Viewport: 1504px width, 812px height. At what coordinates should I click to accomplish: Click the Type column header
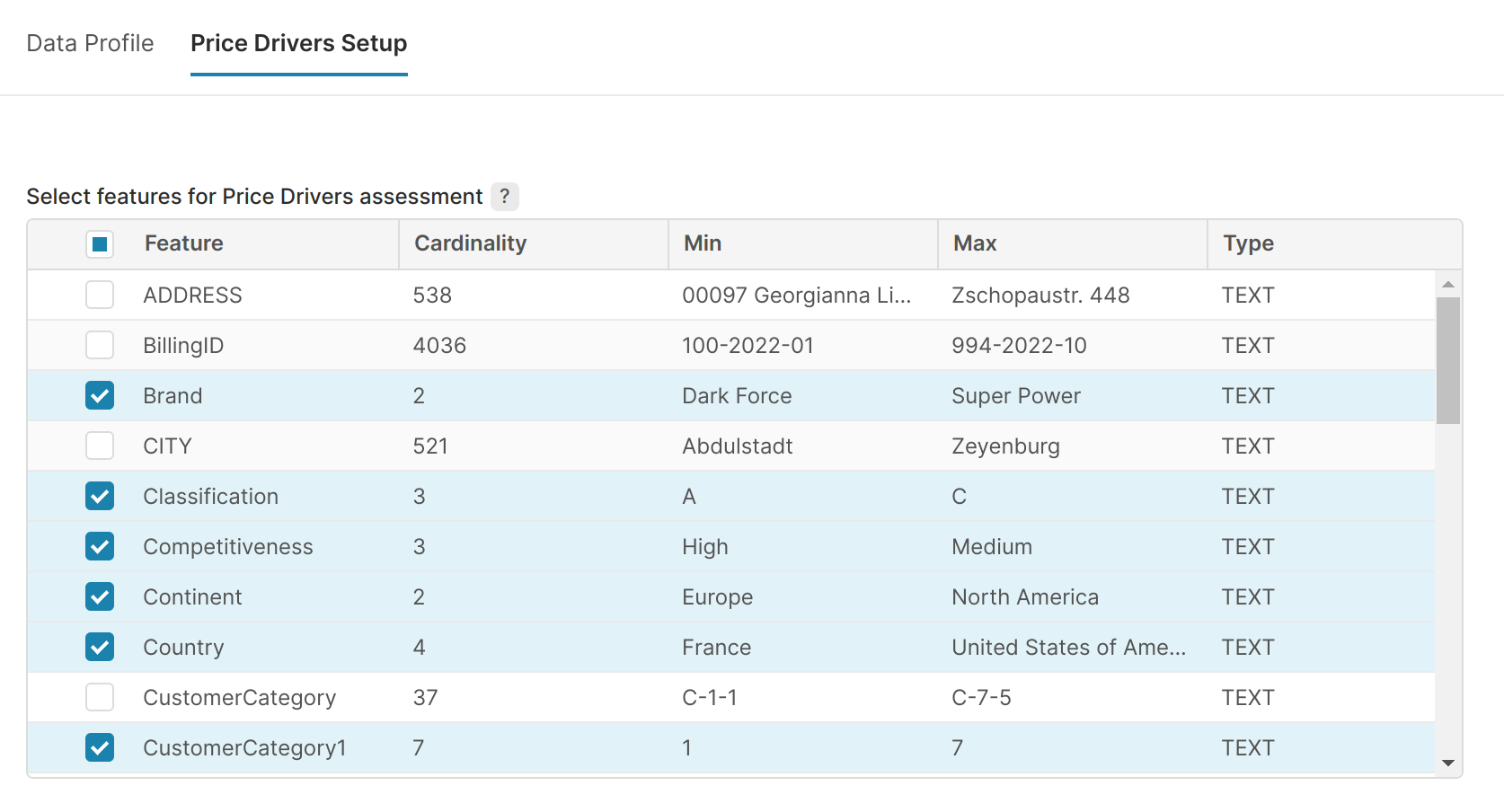[1248, 243]
